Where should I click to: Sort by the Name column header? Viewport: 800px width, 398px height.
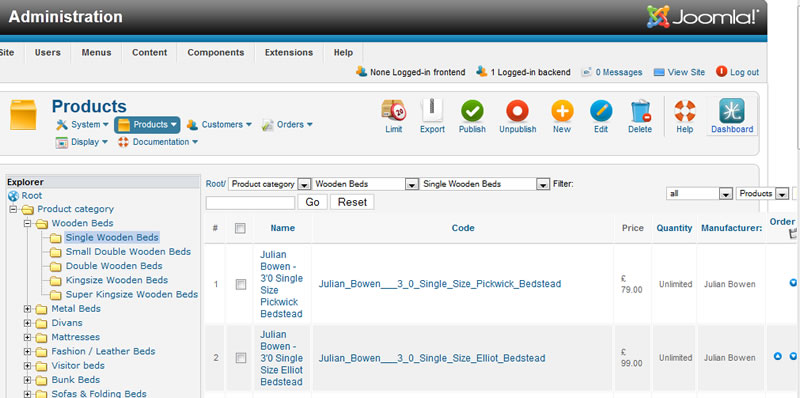(283, 228)
